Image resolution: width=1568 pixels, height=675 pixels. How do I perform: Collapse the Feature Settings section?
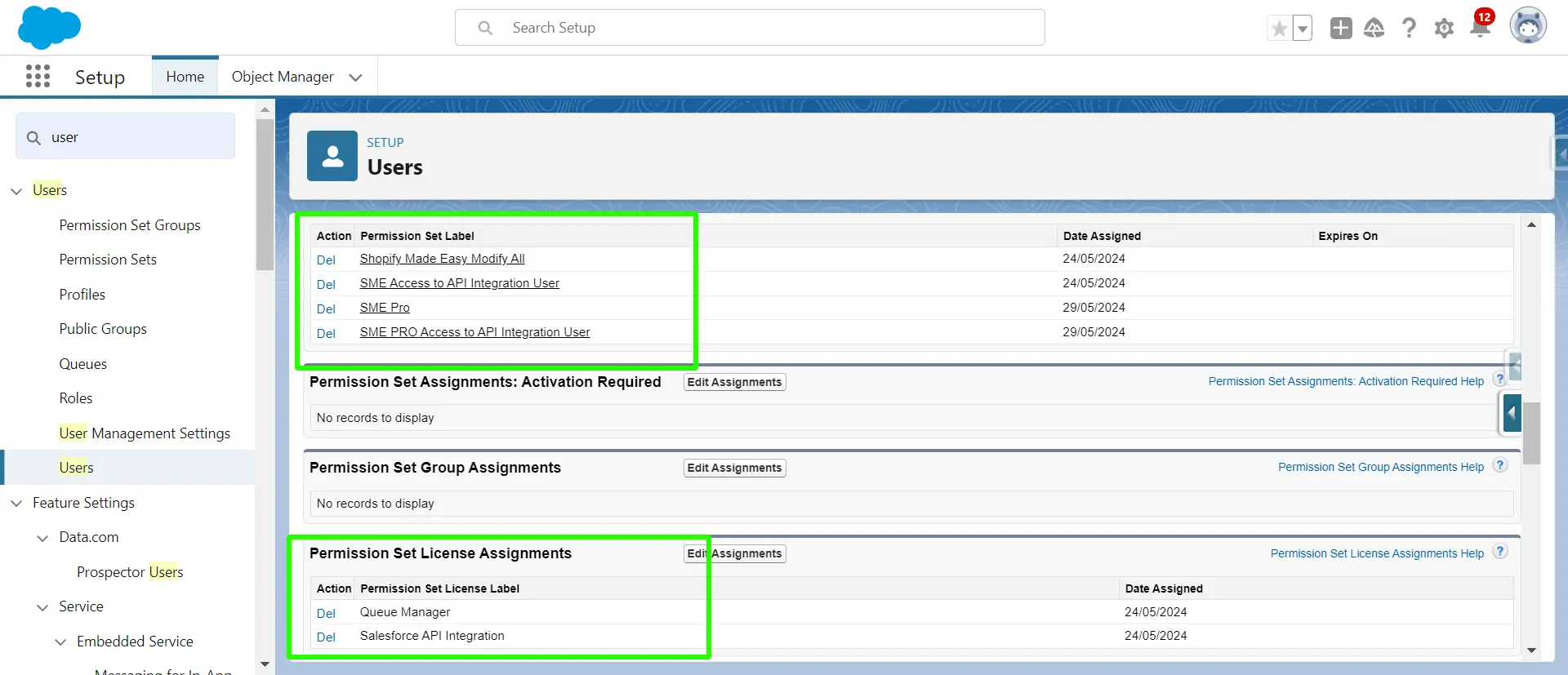[x=16, y=504]
